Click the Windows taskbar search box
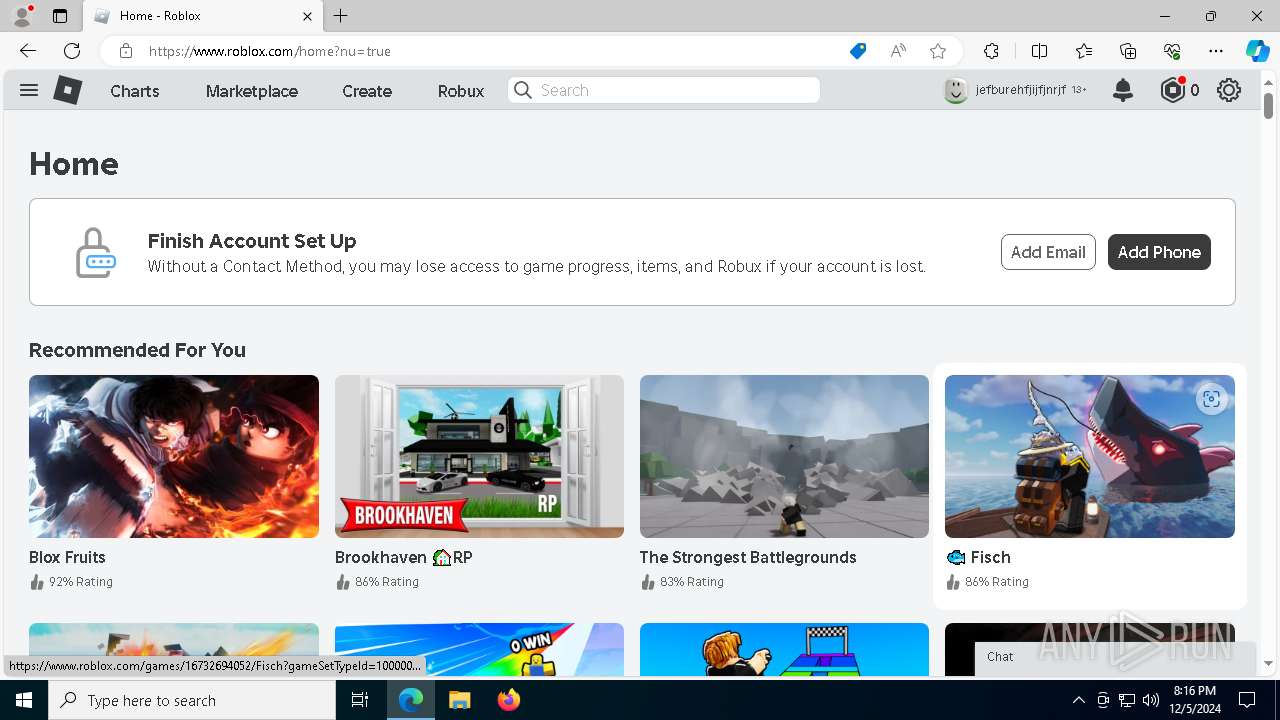The image size is (1280, 720). pos(192,700)
